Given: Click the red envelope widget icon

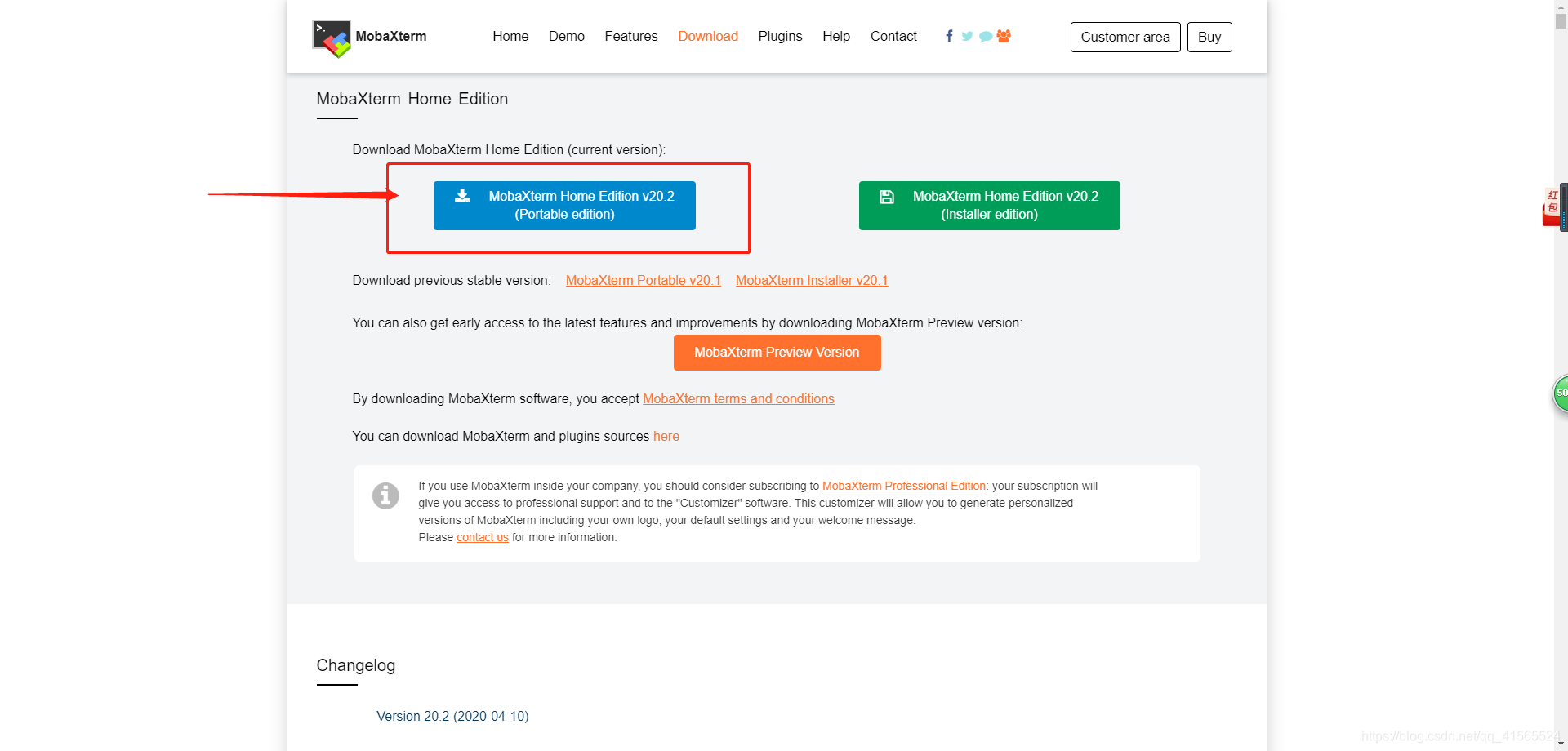Looking at the screenshot, I should tap(1552, 207).
